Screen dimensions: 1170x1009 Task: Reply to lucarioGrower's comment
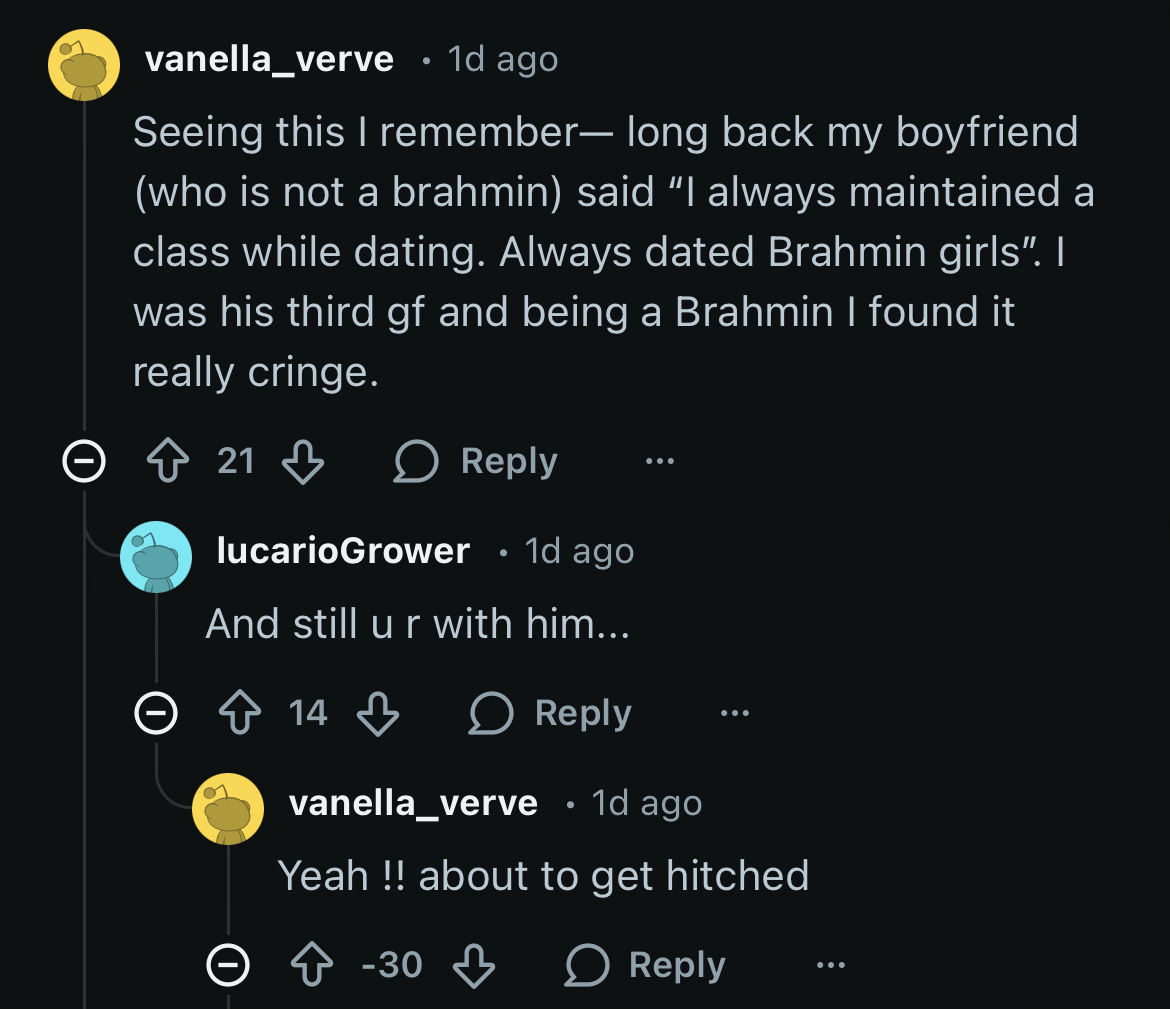click(x=551, y=714)
